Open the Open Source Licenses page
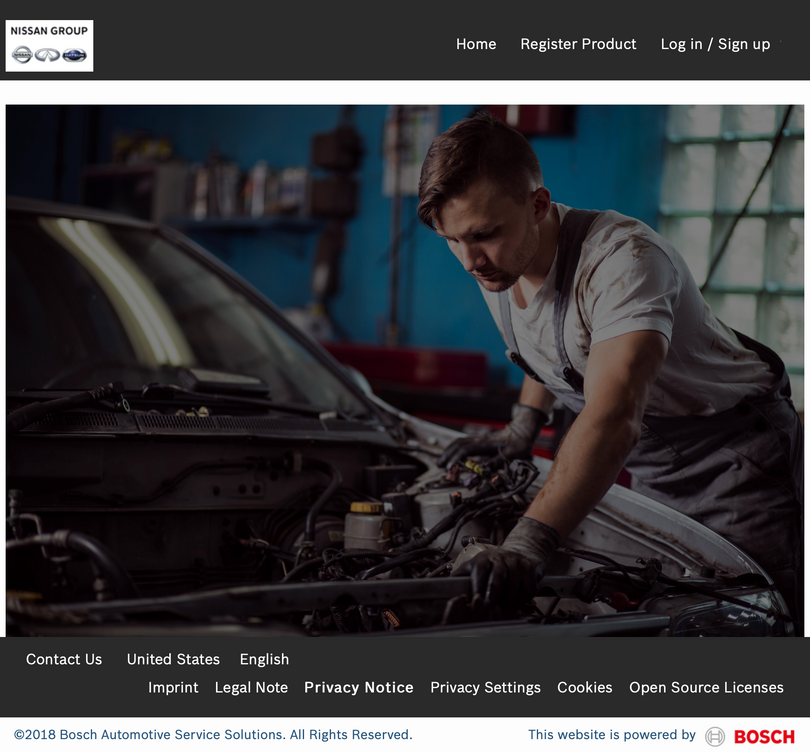 tap(706, 688)
